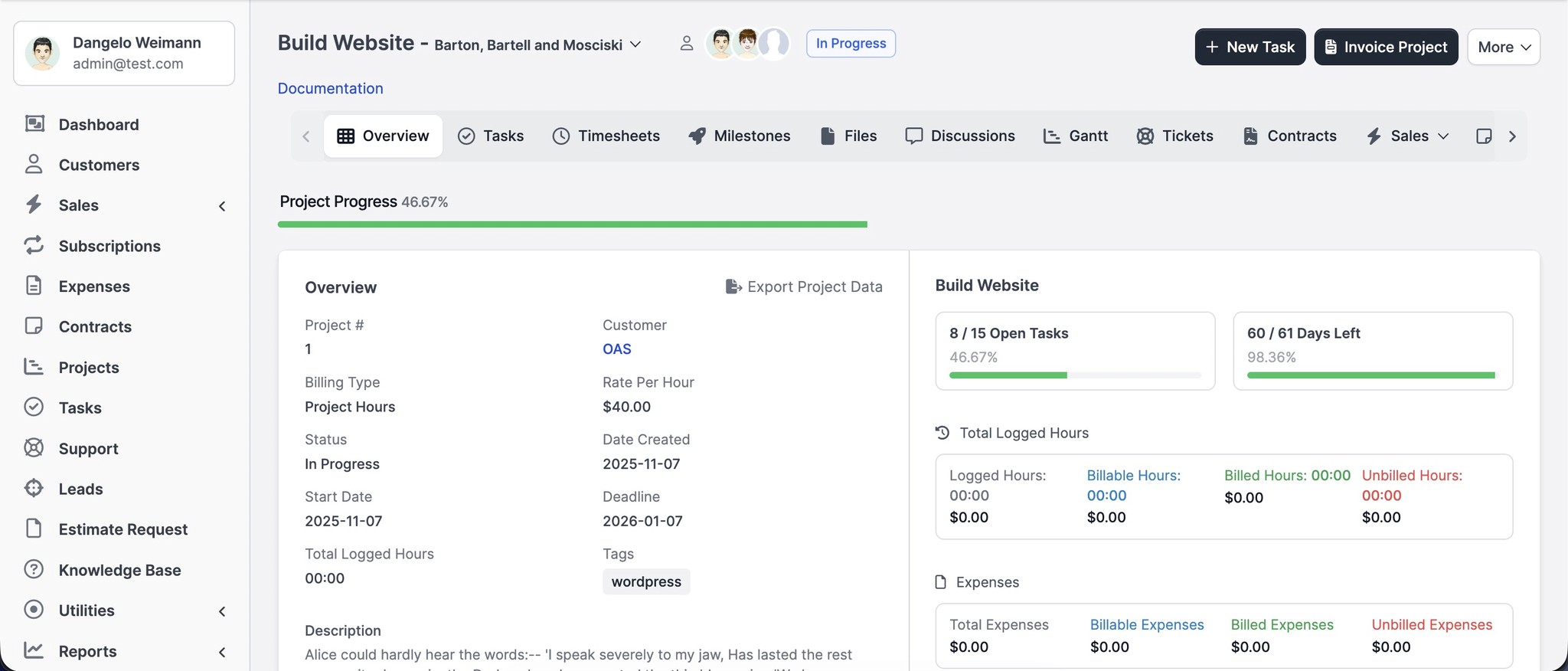Click the In Progress status badge
The width and height of the screenshot is (1568, 671).
click(851, 43)
